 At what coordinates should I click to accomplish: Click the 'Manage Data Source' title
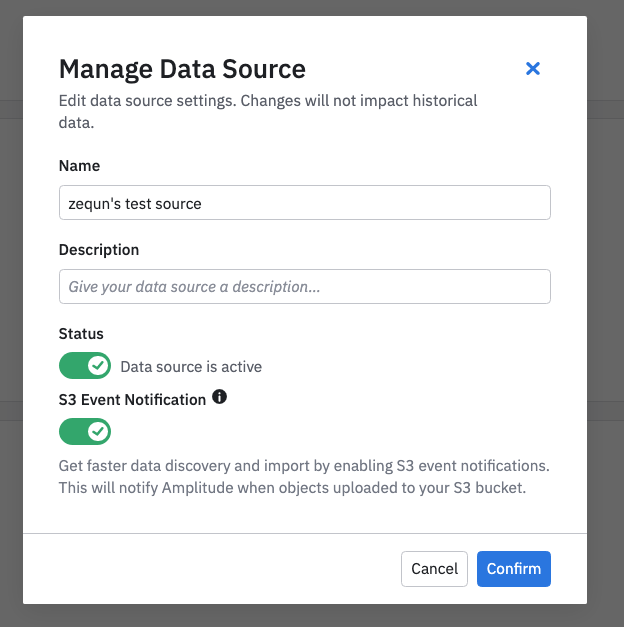(x=182, y=69)
